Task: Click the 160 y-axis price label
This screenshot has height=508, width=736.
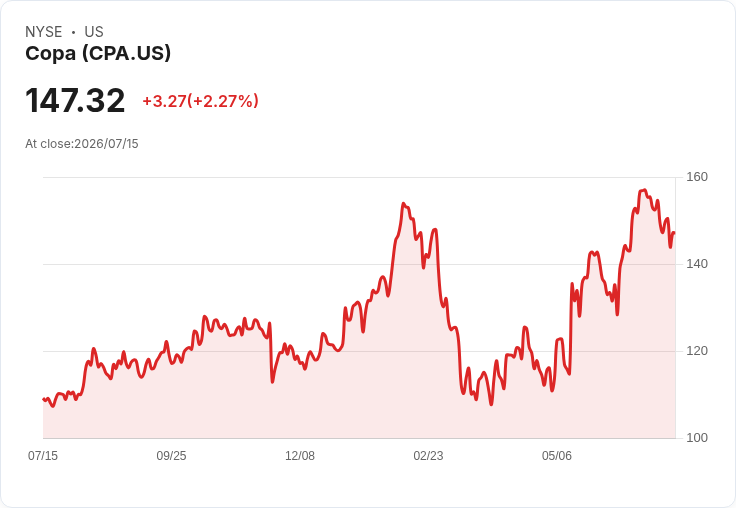Action: [697, 177]
